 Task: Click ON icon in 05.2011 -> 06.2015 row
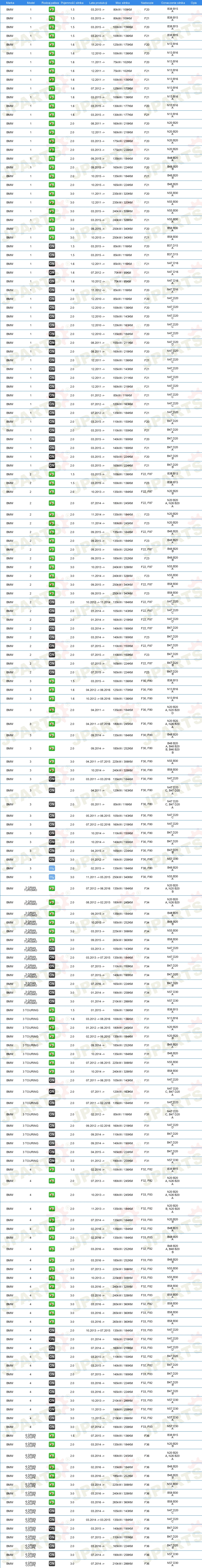point(52,816)
